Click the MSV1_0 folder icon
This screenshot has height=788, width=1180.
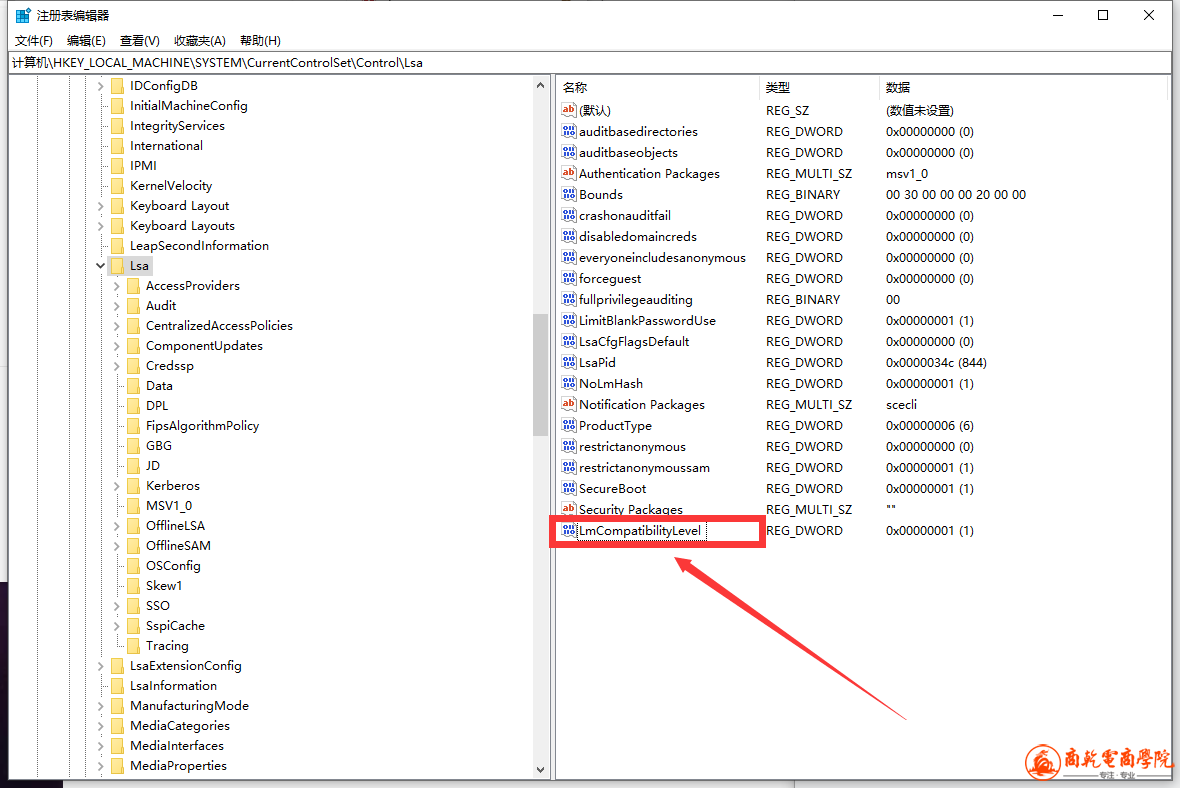click(x=133, y=506)
